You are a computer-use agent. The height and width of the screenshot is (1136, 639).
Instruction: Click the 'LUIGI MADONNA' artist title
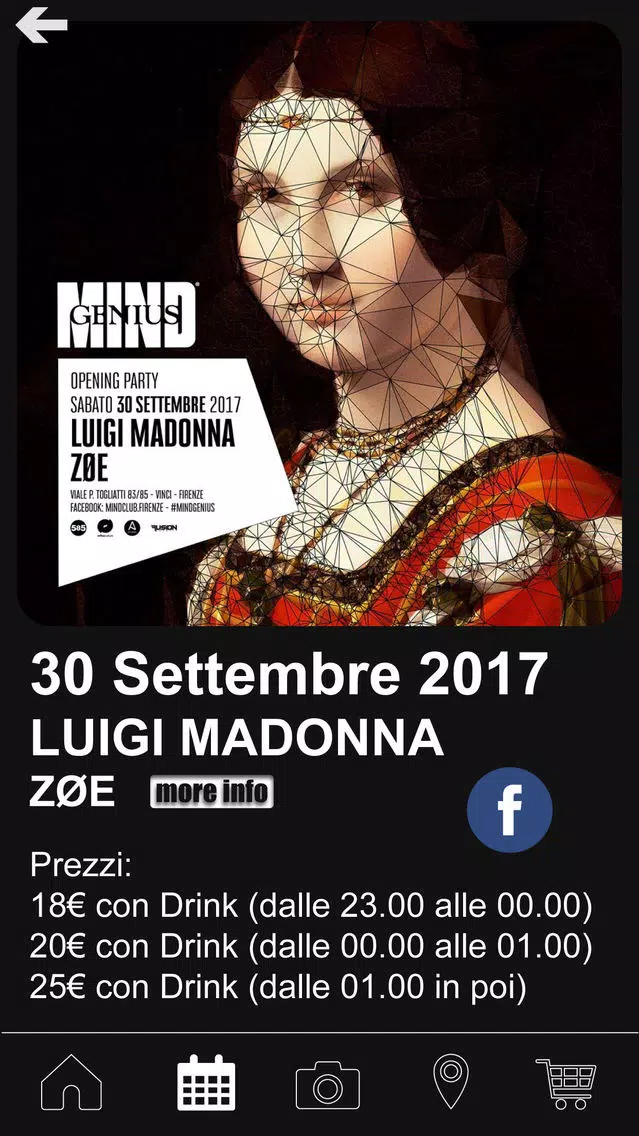(237, 739)
